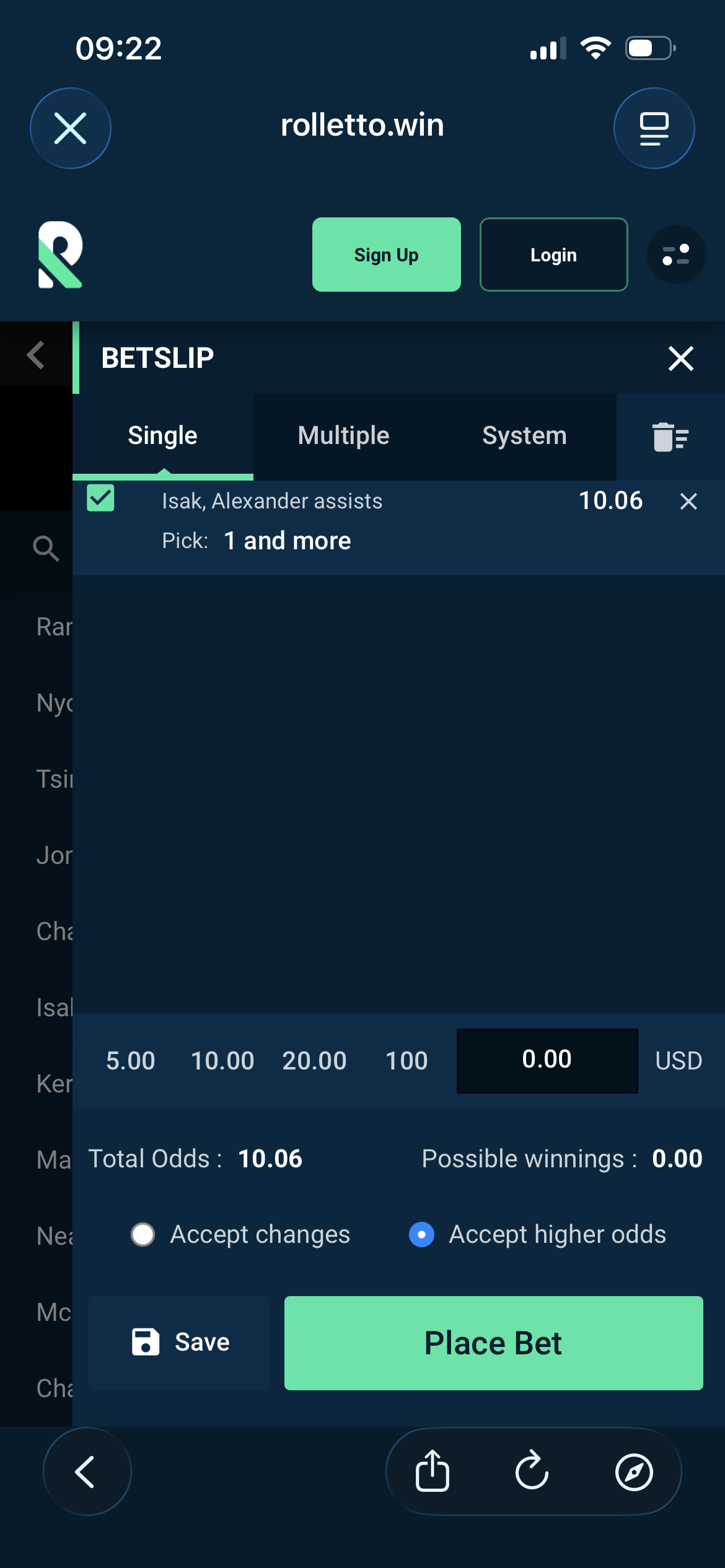
Task: Select the Accept changes radio button
Action: [x=143, y=1234]
